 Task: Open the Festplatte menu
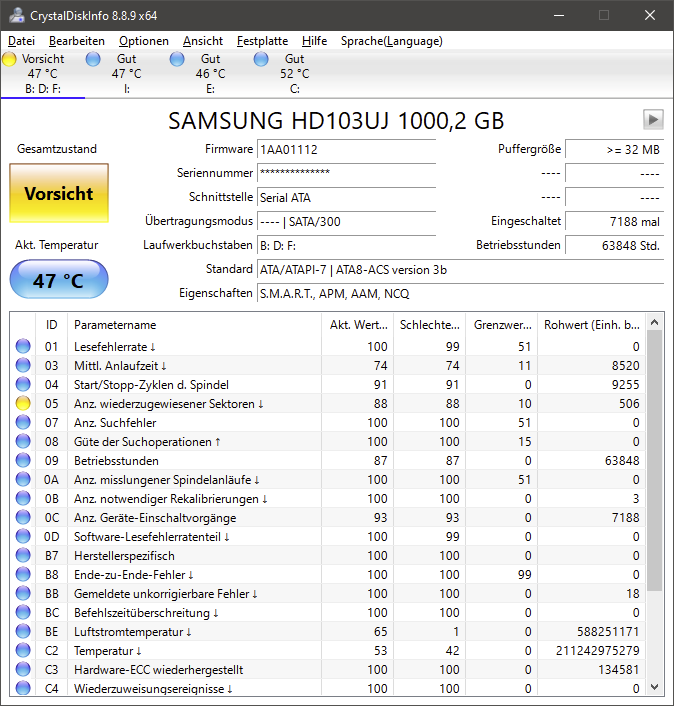click(x=262, y=41)
